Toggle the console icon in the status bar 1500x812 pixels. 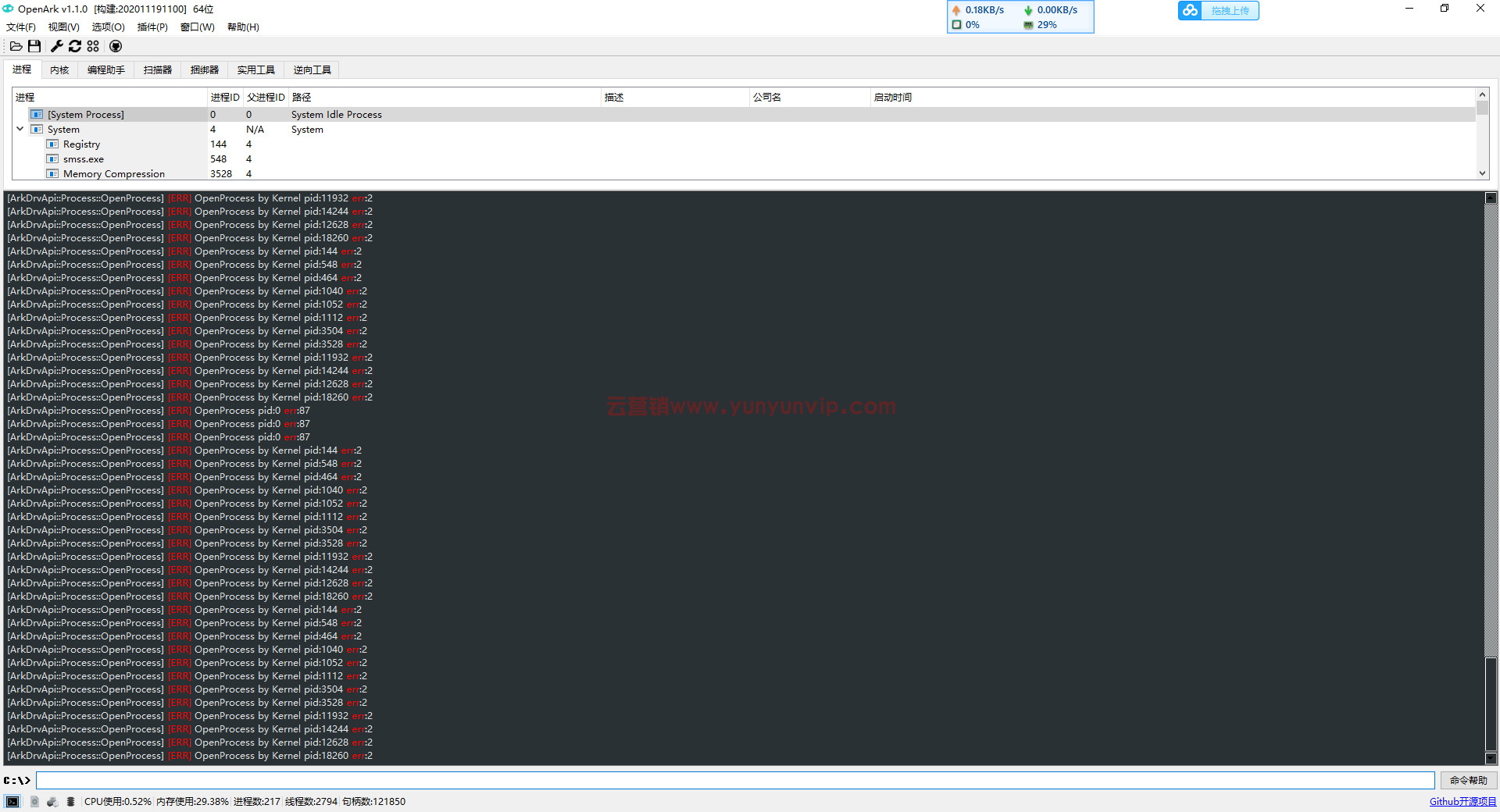12,802
